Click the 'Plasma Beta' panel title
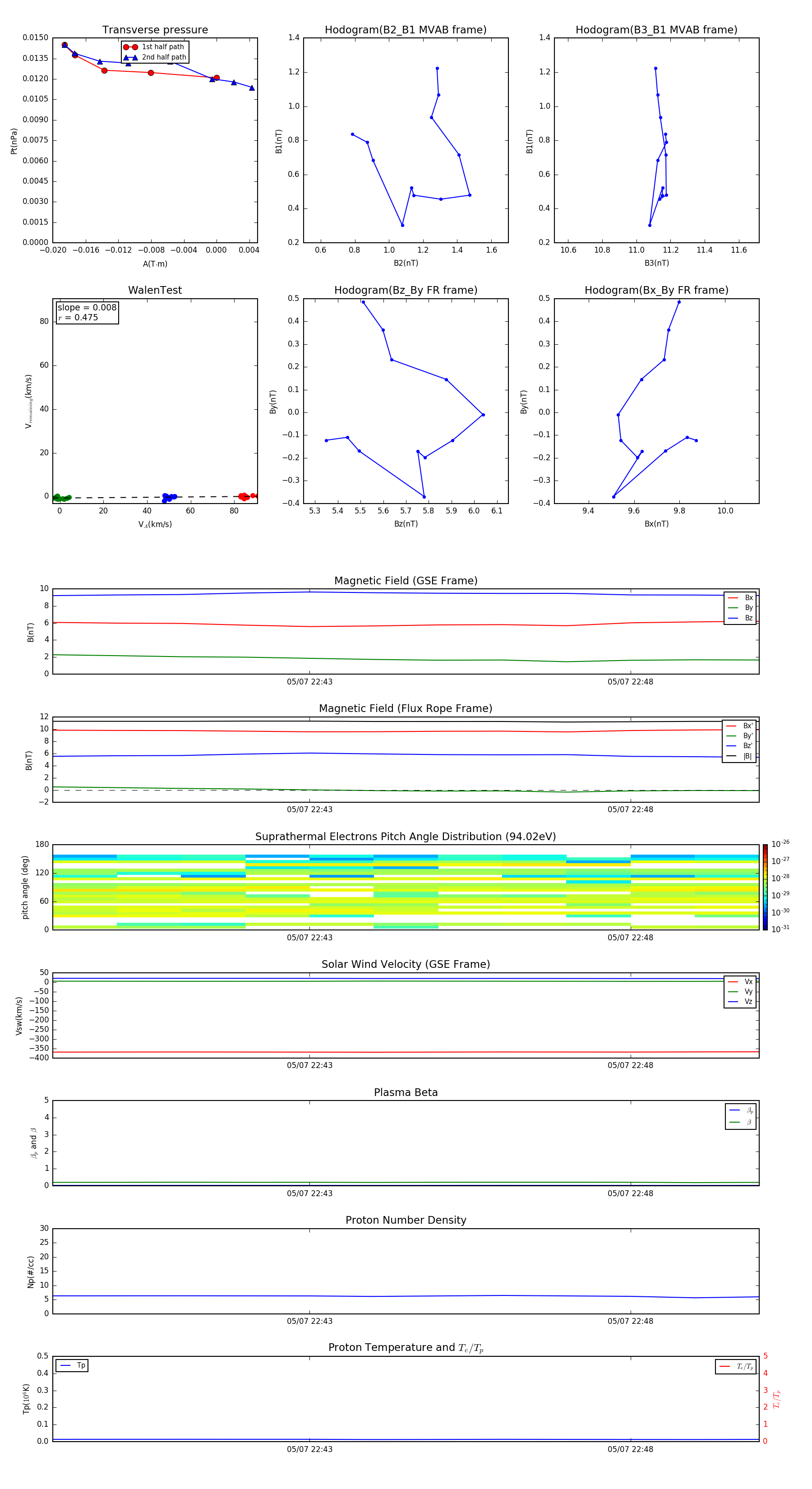This screenshot has height=1489, width=812. click(406, 1092)
